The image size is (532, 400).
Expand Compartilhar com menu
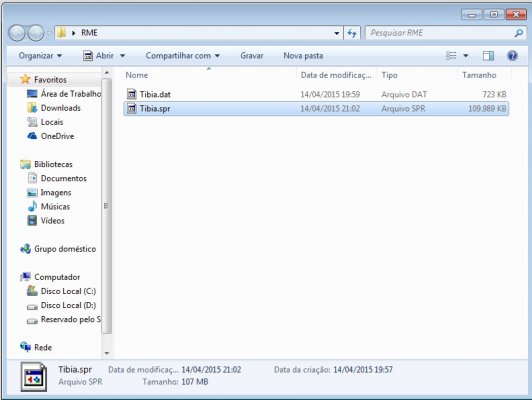pyautogui.click(x=183, y=56)
